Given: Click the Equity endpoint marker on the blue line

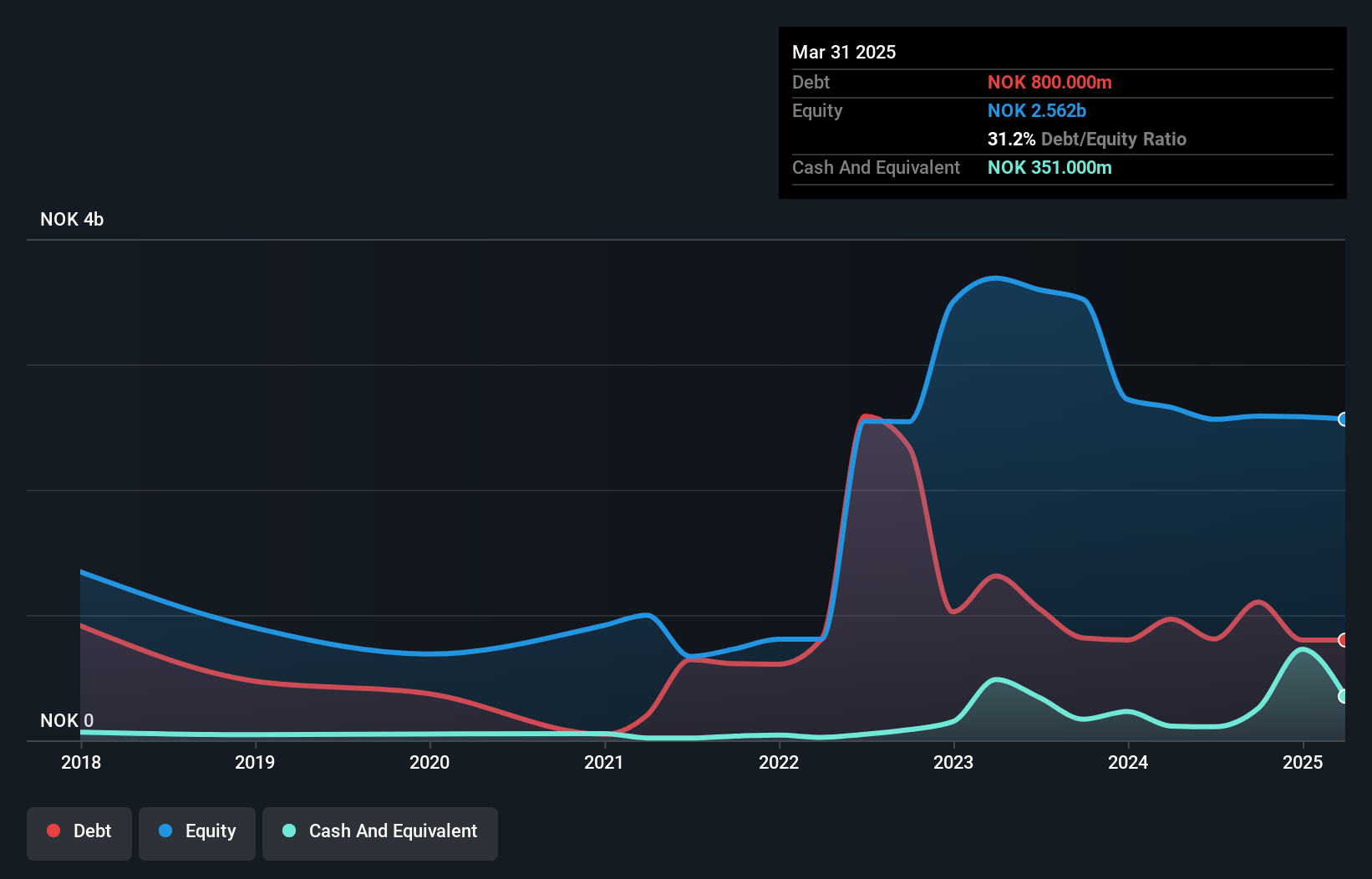Looking at the screenshot, I should tap(1343, 419).
